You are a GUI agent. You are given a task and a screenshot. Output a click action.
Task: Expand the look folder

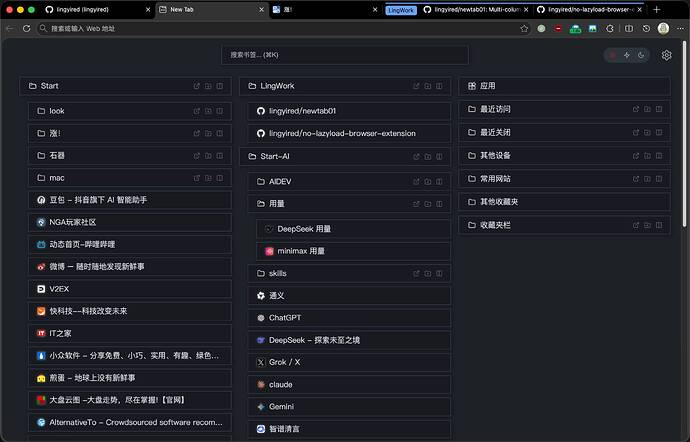click(129, 111)
